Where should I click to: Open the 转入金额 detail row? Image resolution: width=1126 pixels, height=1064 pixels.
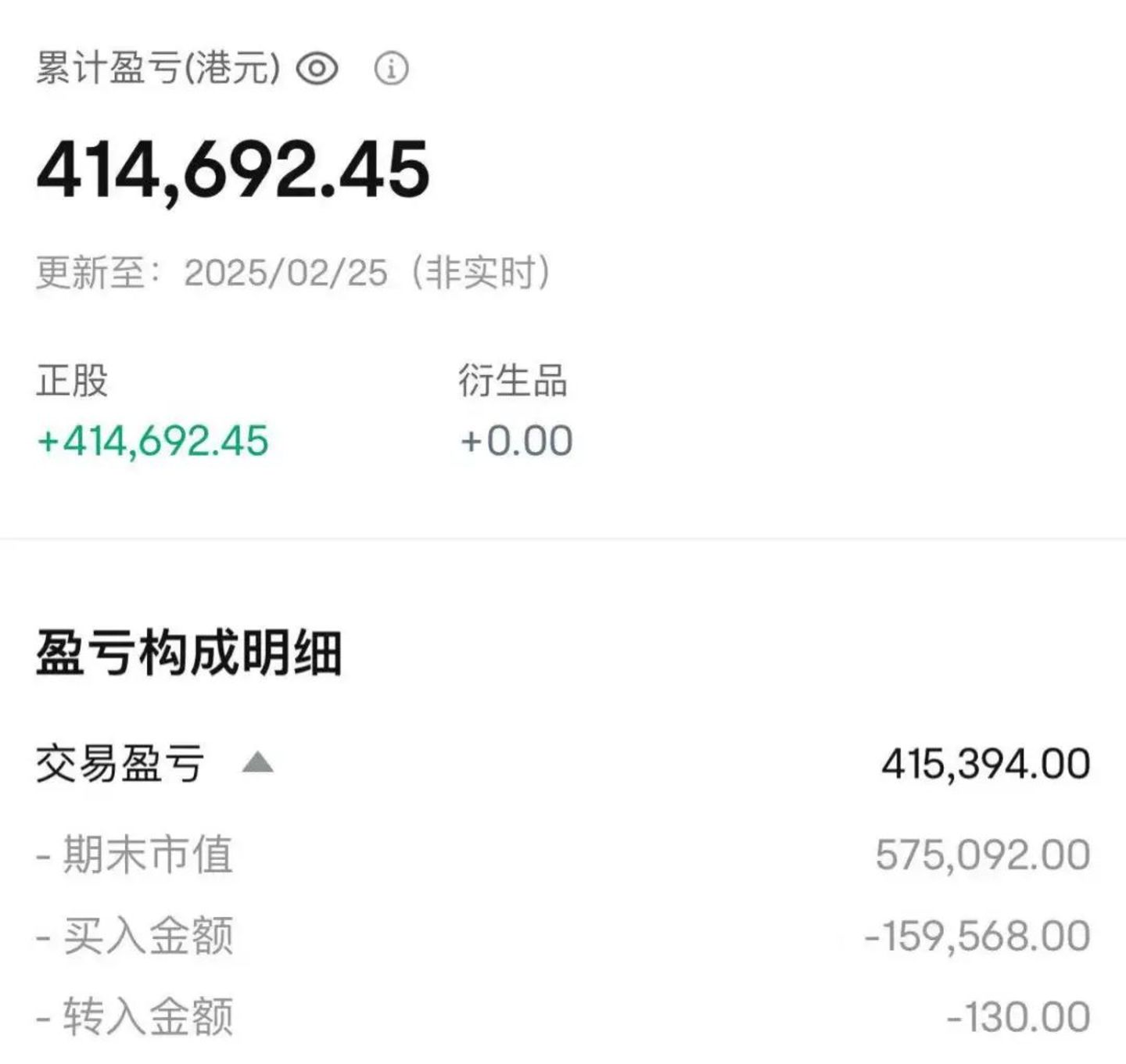[x=147, y=1017]
